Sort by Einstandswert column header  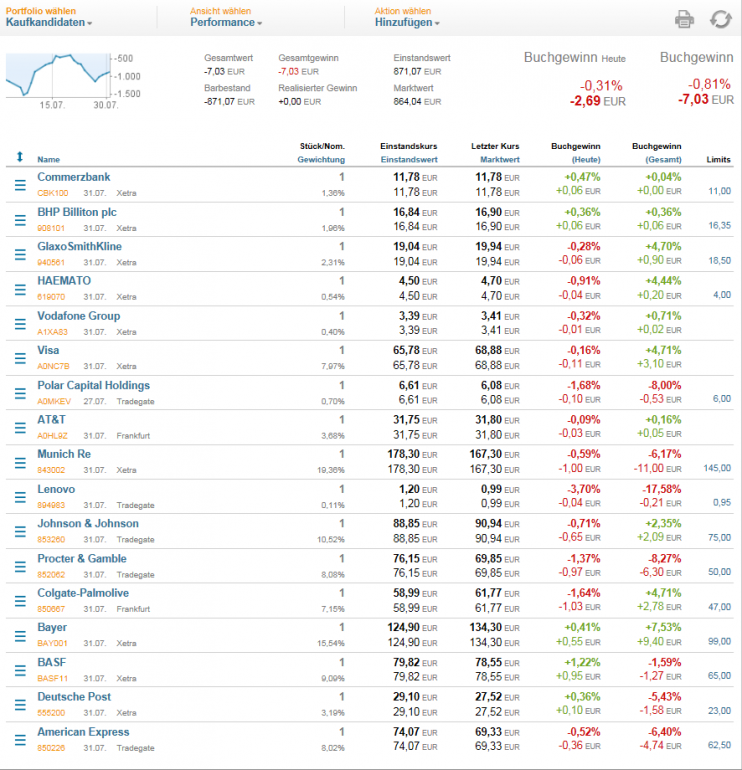pyautogui.click(x=409, y=159)
